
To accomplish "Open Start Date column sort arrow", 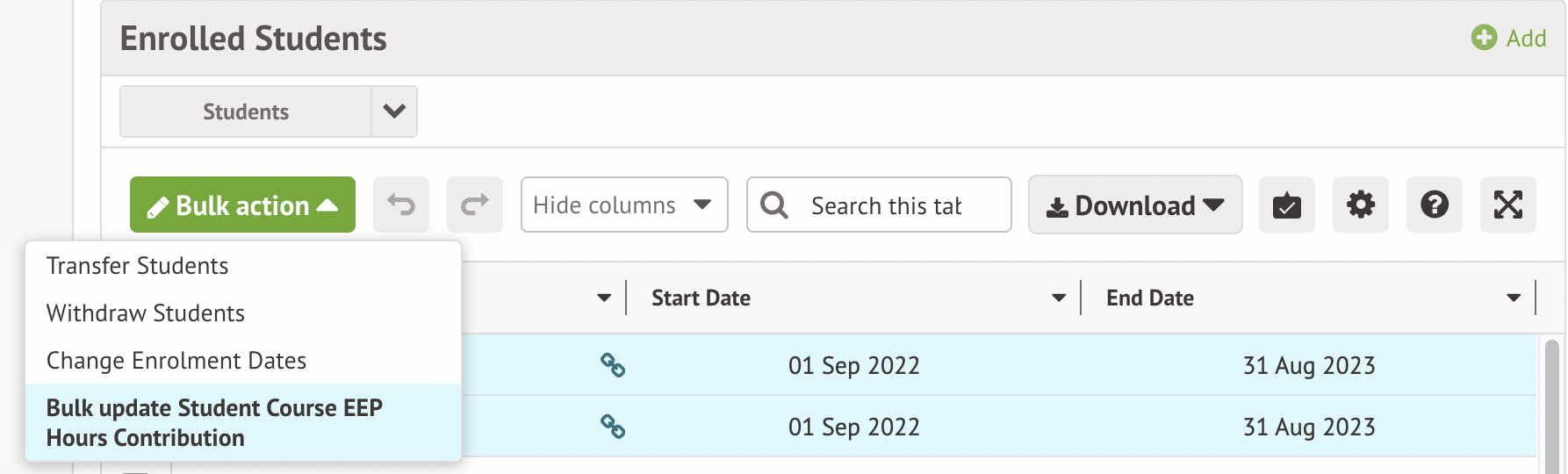I will click(1059, 298).
